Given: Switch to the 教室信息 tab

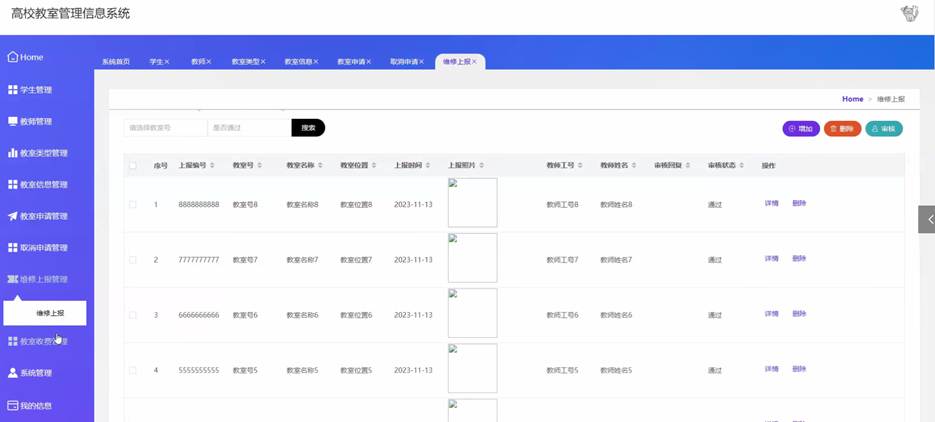Looking at the screenshot, I should (x=301, y=61).
